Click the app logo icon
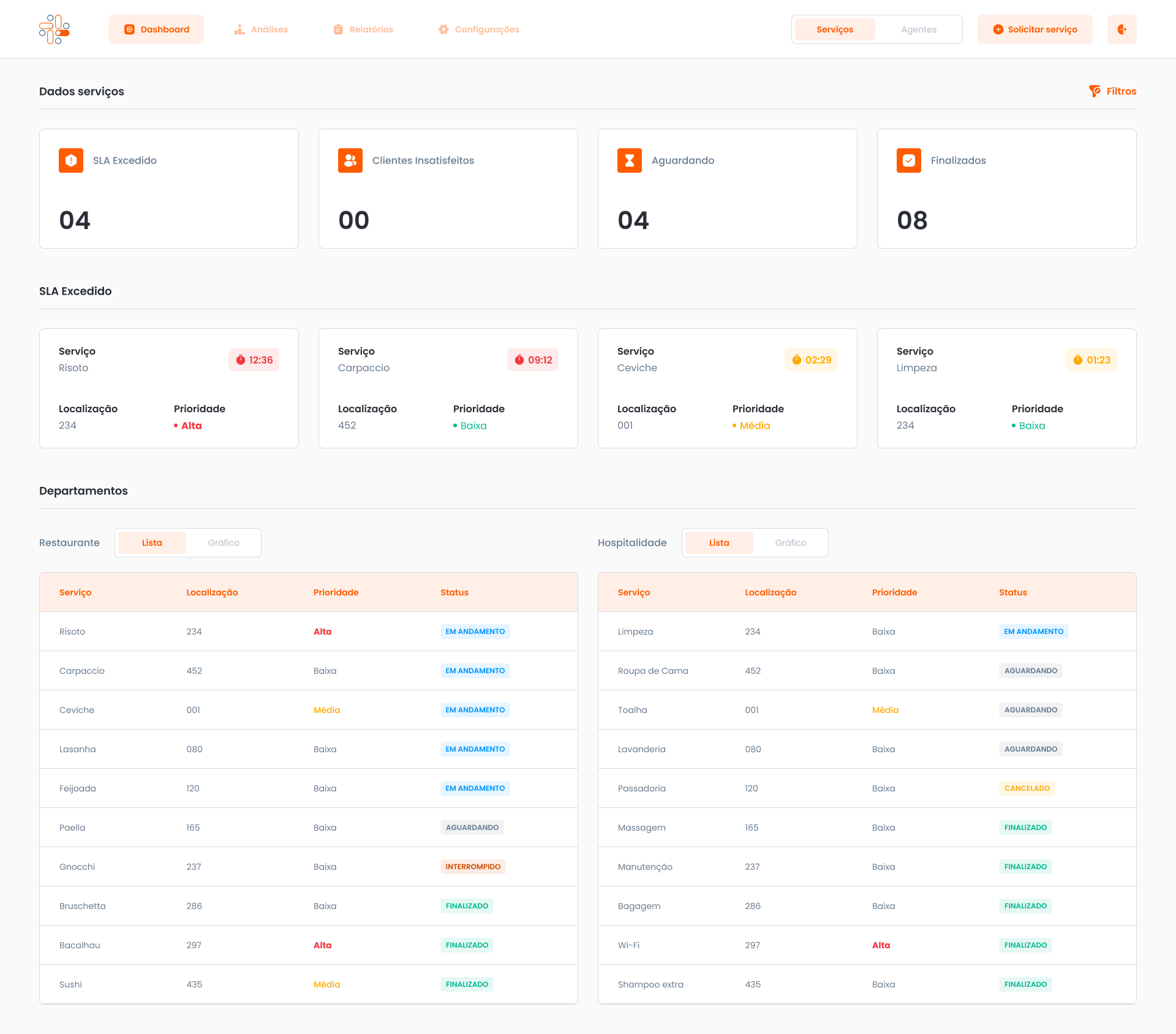1176x1034 pixels. pos(55,29)
